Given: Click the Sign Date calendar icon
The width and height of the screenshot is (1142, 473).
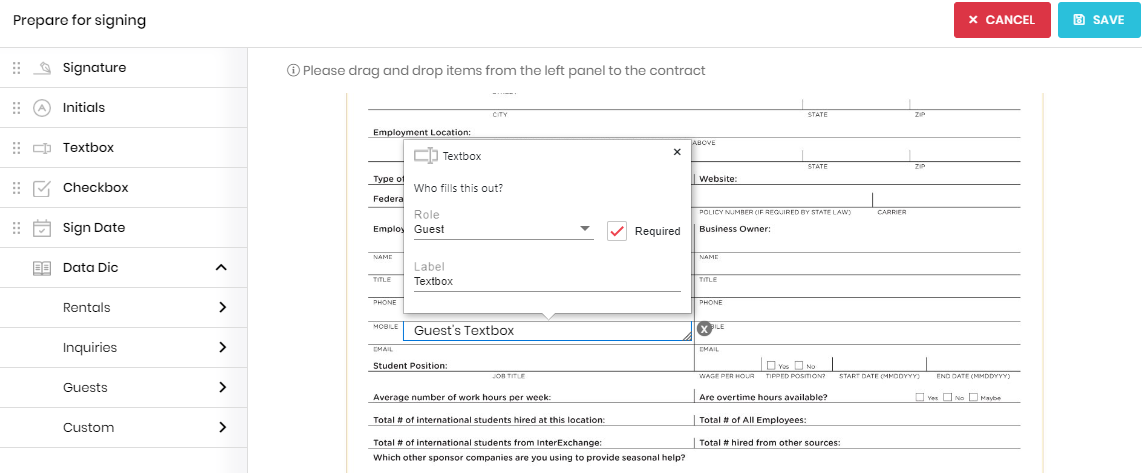Looking at the screenshot, I should (42, 228).
